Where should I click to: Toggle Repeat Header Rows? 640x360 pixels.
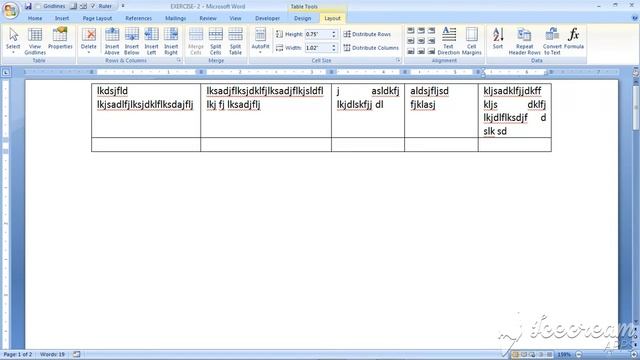tap(524, 41)
